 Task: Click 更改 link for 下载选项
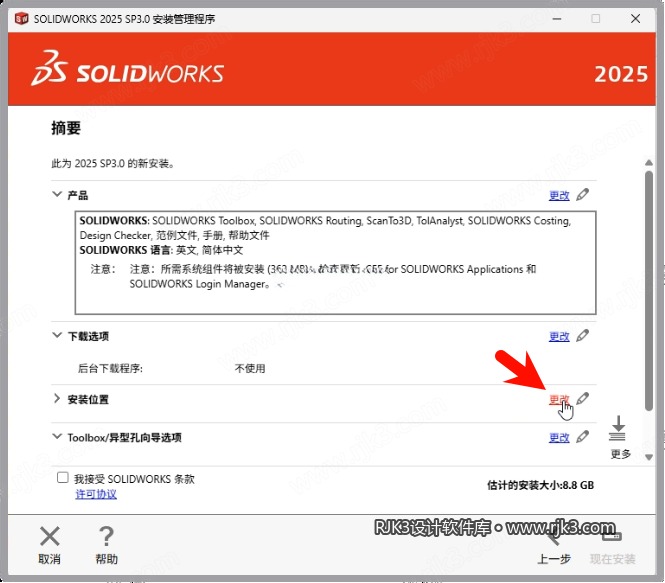click(559, 336)
